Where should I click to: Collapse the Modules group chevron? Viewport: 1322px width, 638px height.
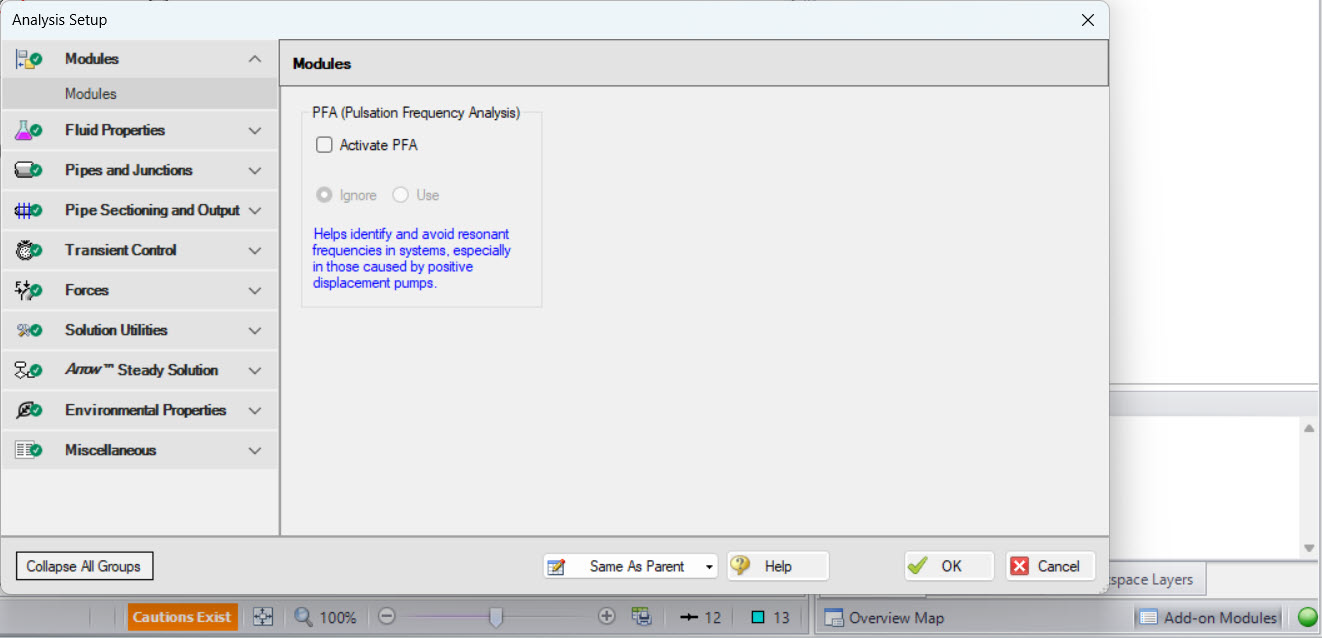tap(255, 59)
